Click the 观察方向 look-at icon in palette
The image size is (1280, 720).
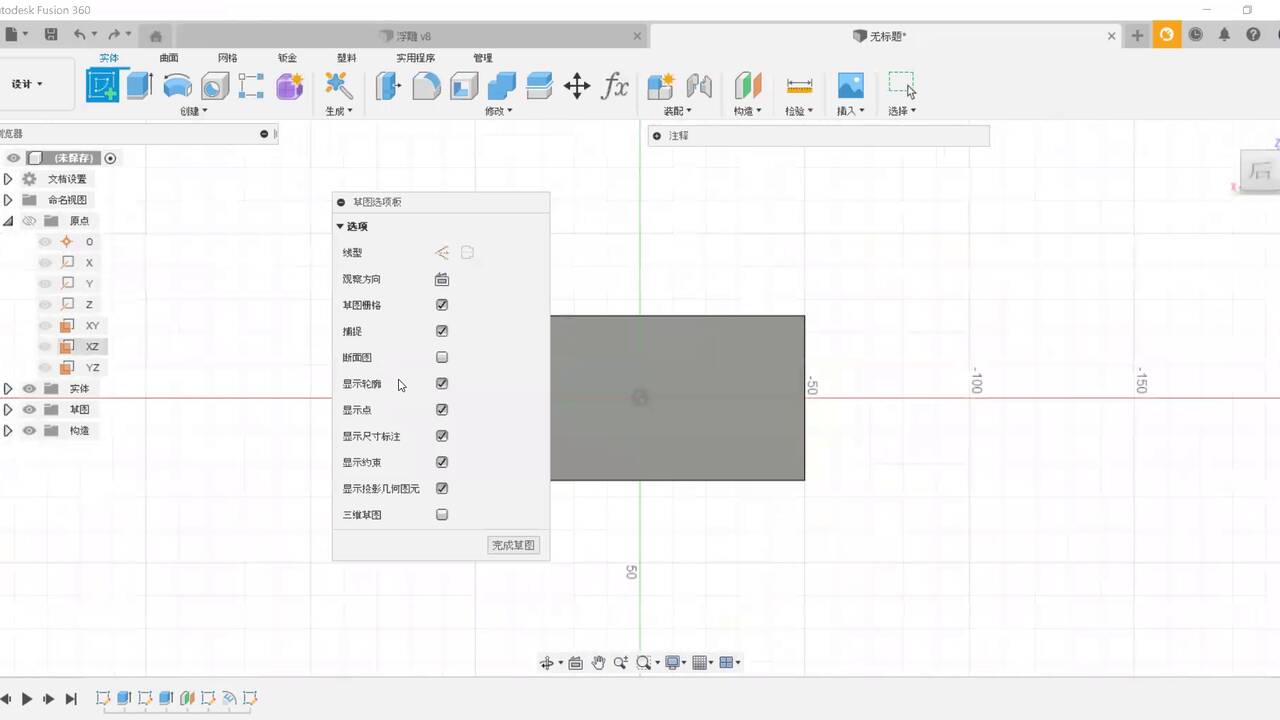click(442, 279)
